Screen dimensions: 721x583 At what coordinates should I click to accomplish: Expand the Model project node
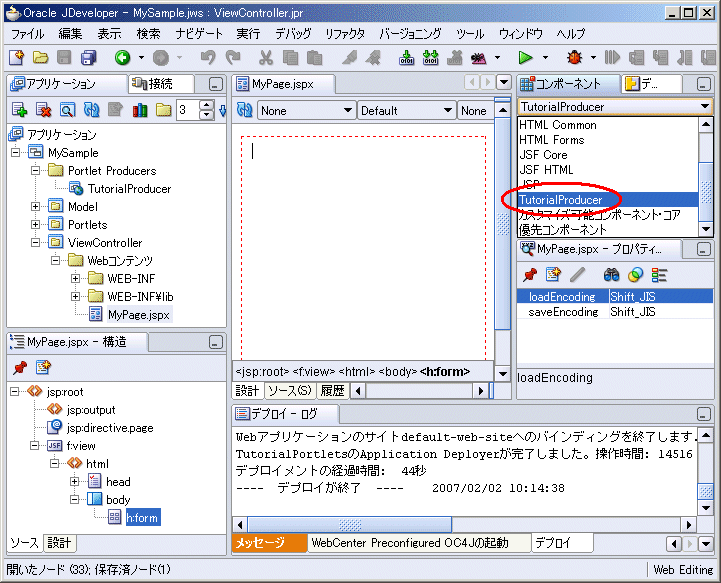click(35, 206)
